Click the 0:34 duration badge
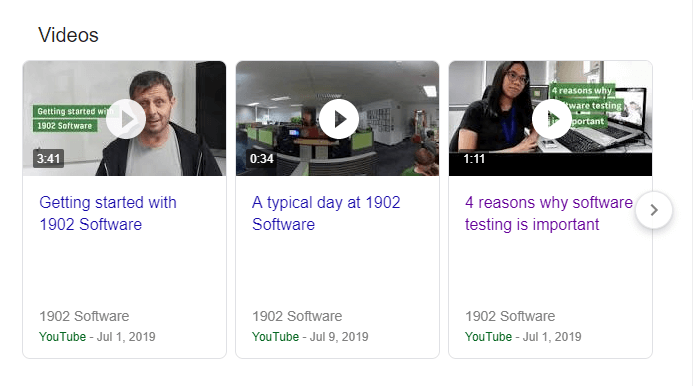The height and width of the screenshot is (386, 693). 262,159
